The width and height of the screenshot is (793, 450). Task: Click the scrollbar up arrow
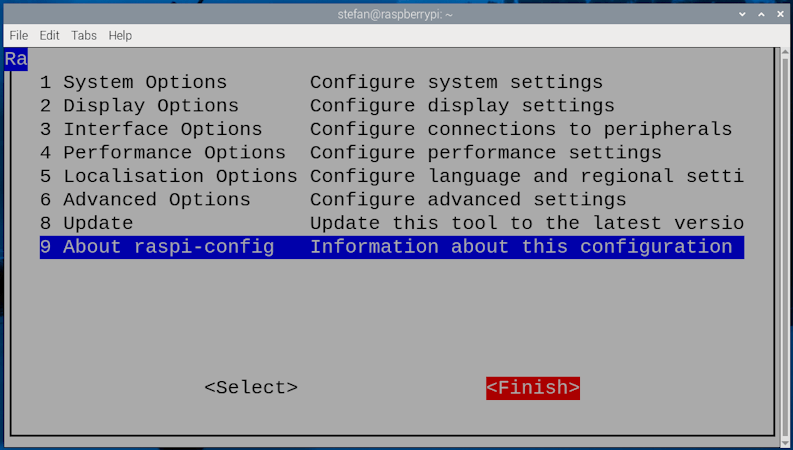pos(785,52)
